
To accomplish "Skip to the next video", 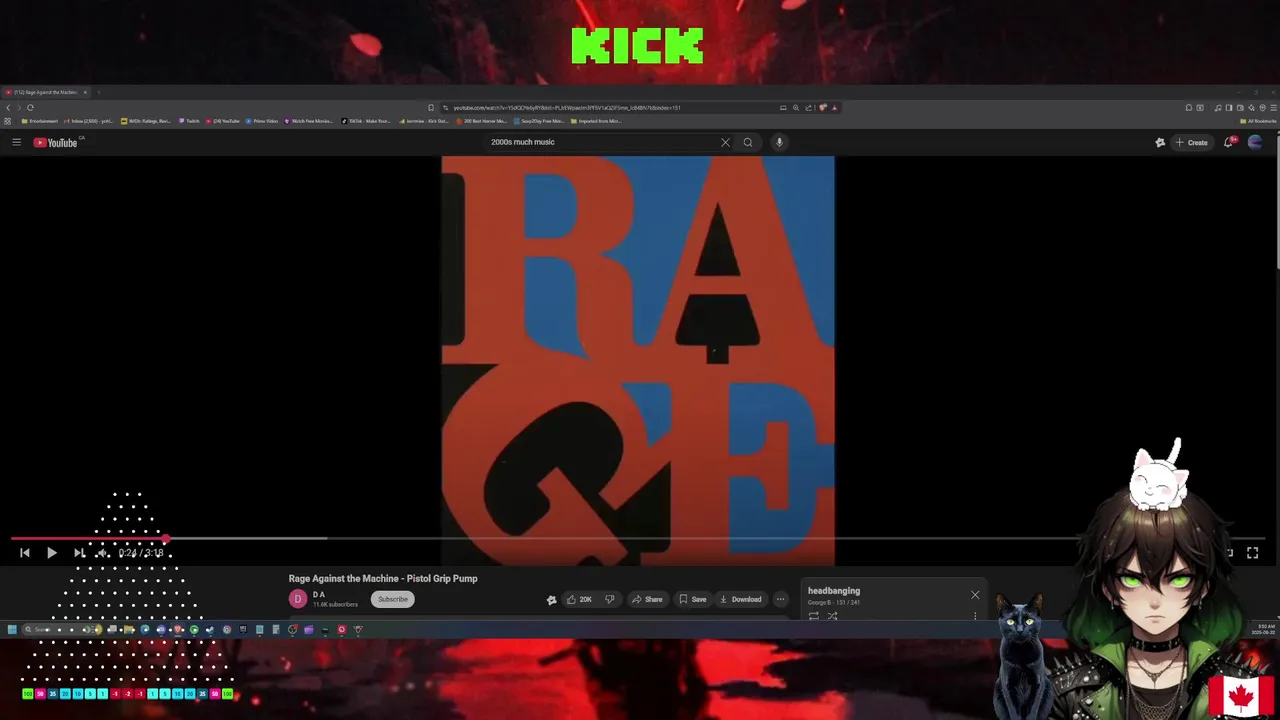I will coord(79,552).
